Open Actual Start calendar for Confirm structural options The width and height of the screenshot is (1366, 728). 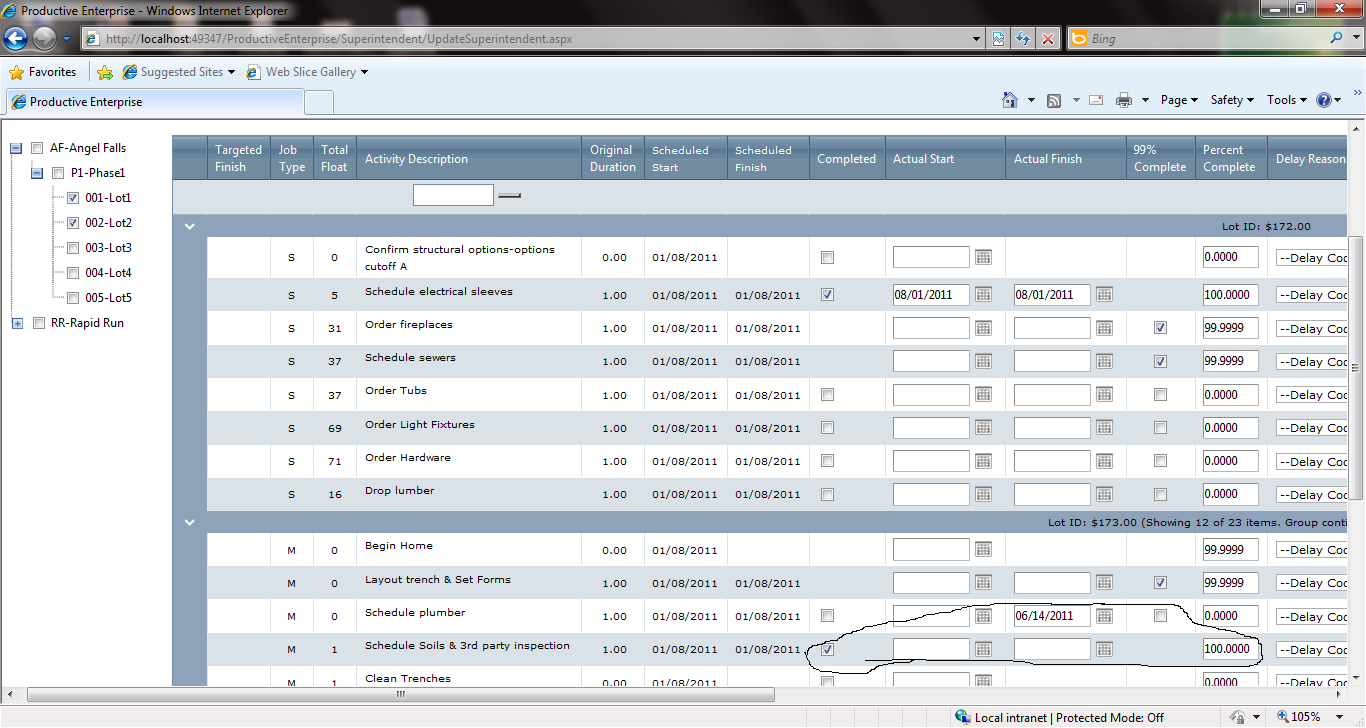[983, 257]
